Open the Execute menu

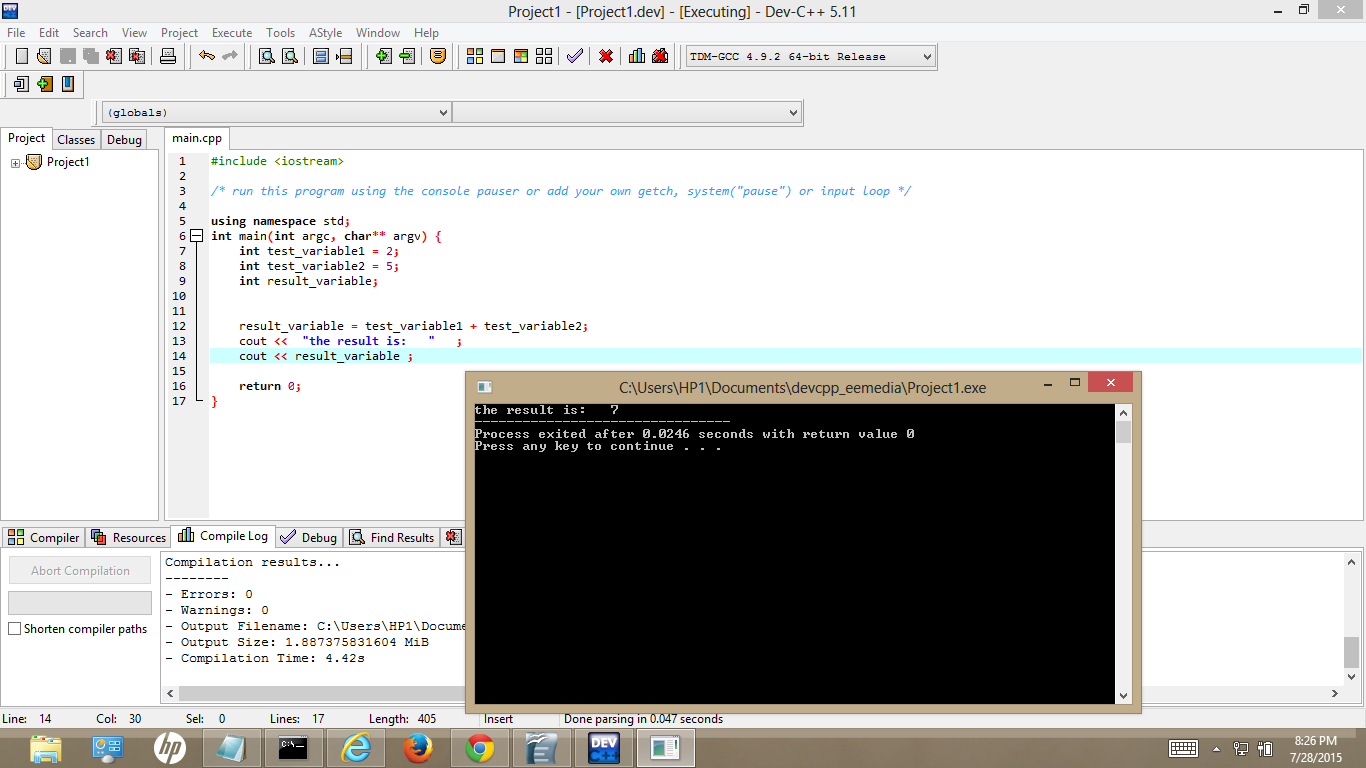232,33
